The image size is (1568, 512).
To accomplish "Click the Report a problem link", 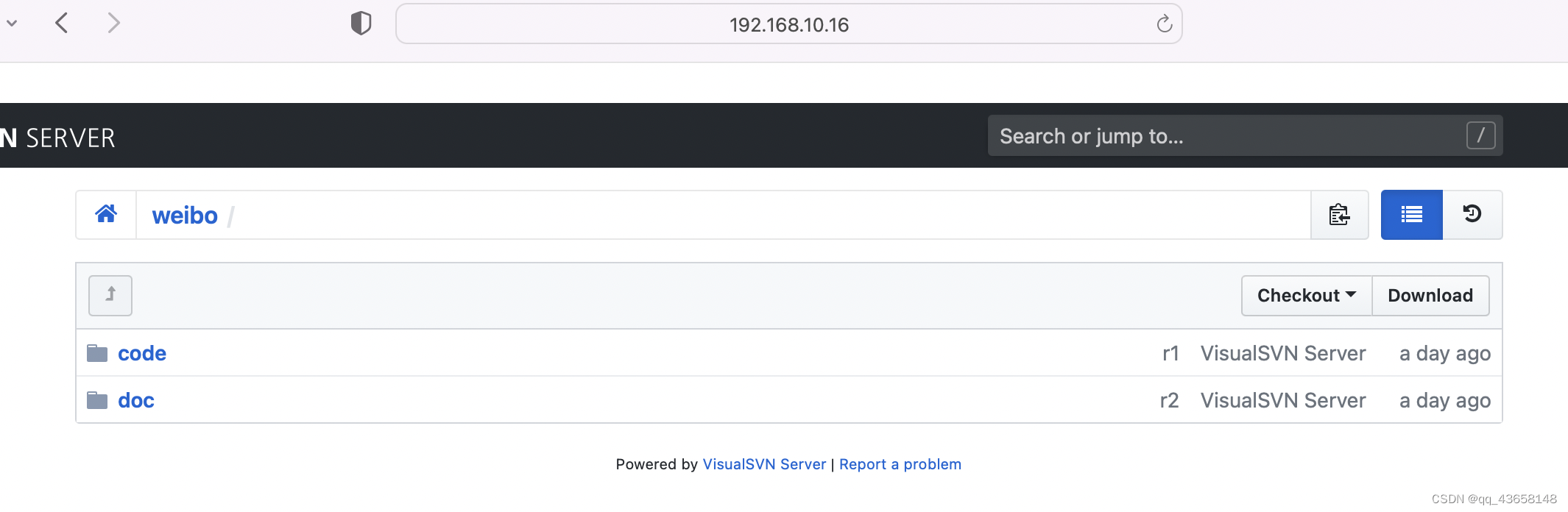I will (900, 464).
